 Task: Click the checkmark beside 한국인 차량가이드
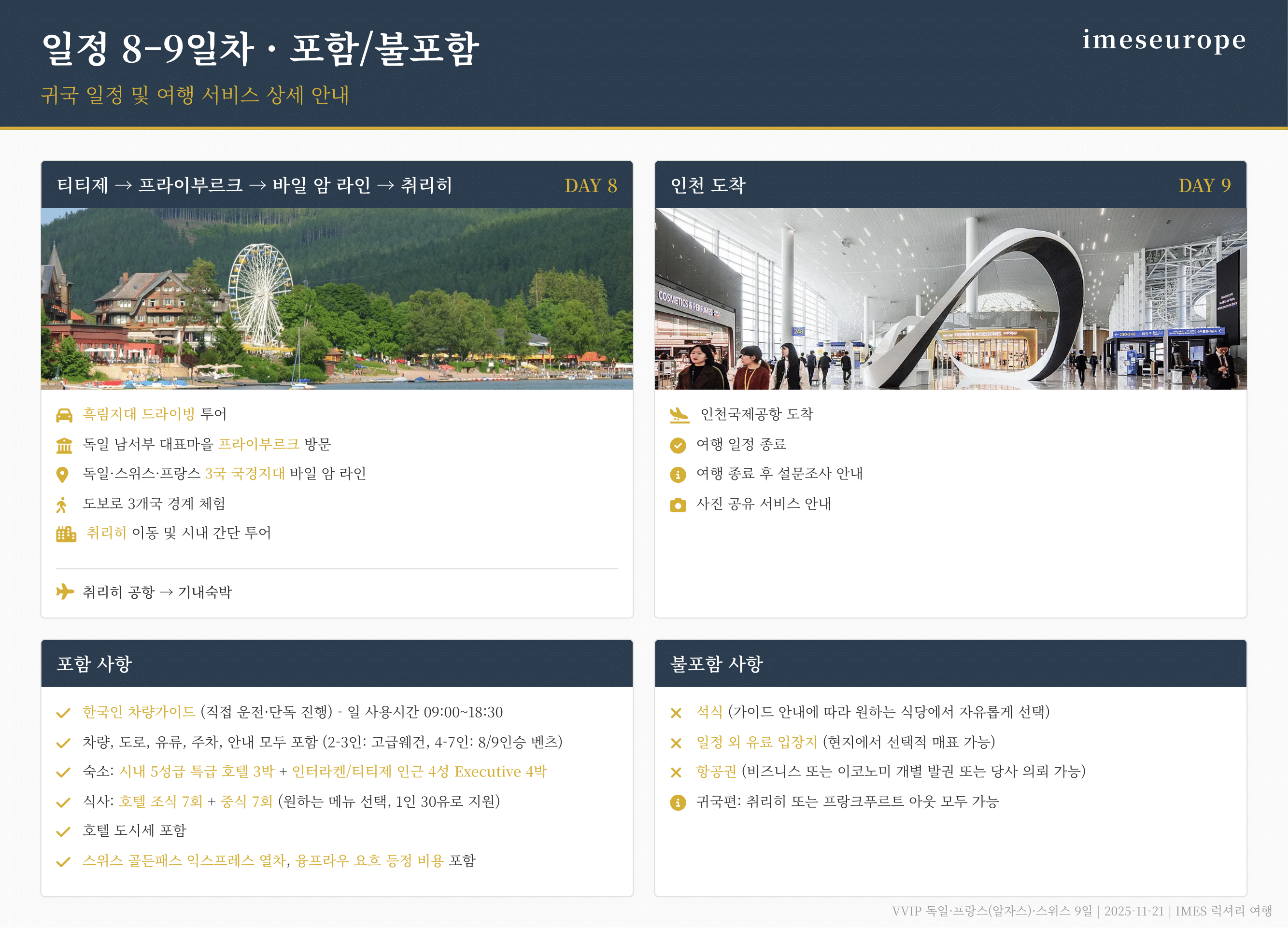(63, 713)
